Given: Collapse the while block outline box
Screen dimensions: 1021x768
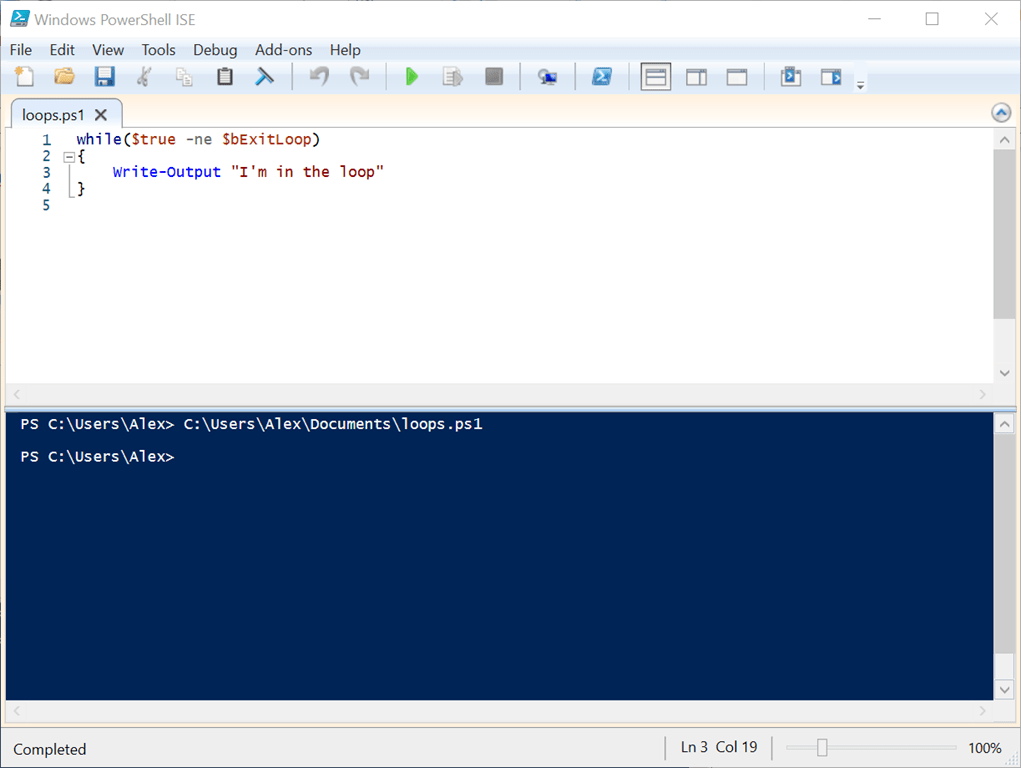Looking at the screenshot, I should tap(68, 157).
